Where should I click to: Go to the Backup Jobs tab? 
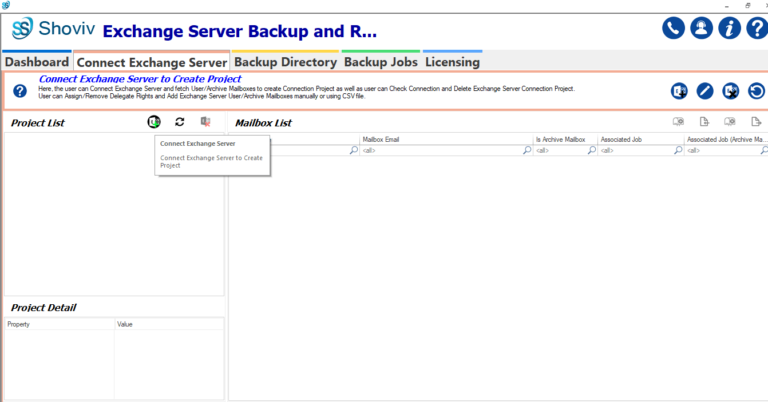[x=381, y=62]
